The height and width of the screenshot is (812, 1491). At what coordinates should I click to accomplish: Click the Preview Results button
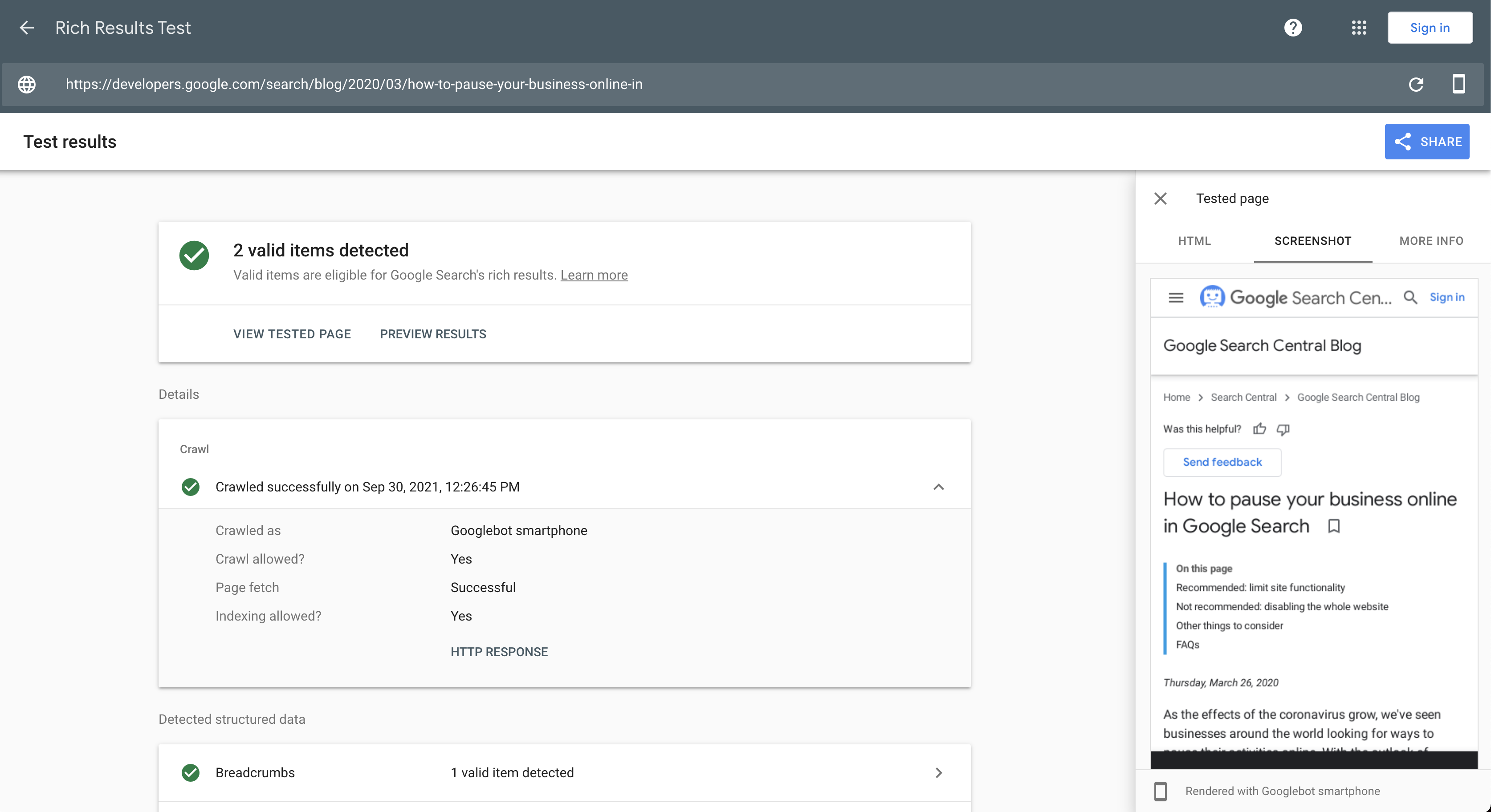click(433, 334)
